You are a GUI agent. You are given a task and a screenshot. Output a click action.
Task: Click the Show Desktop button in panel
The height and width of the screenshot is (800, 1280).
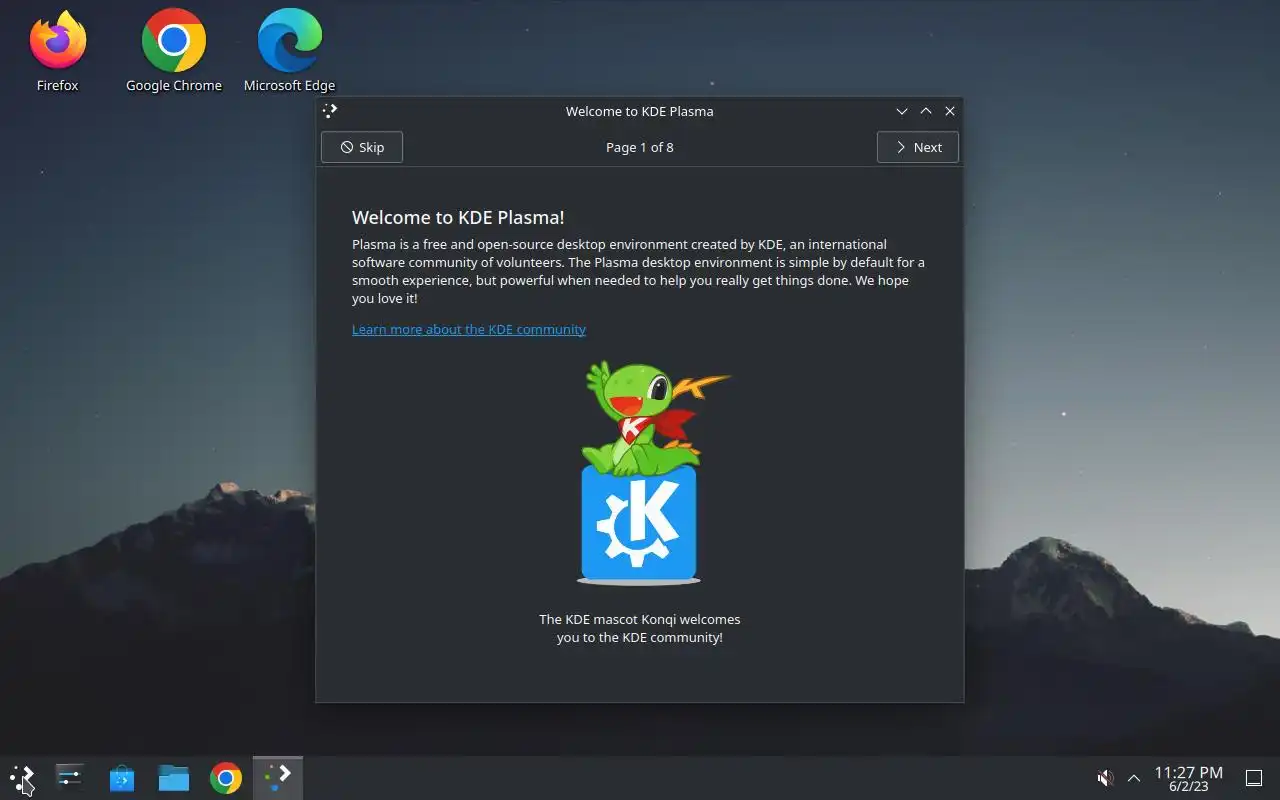pos(1254,778)
